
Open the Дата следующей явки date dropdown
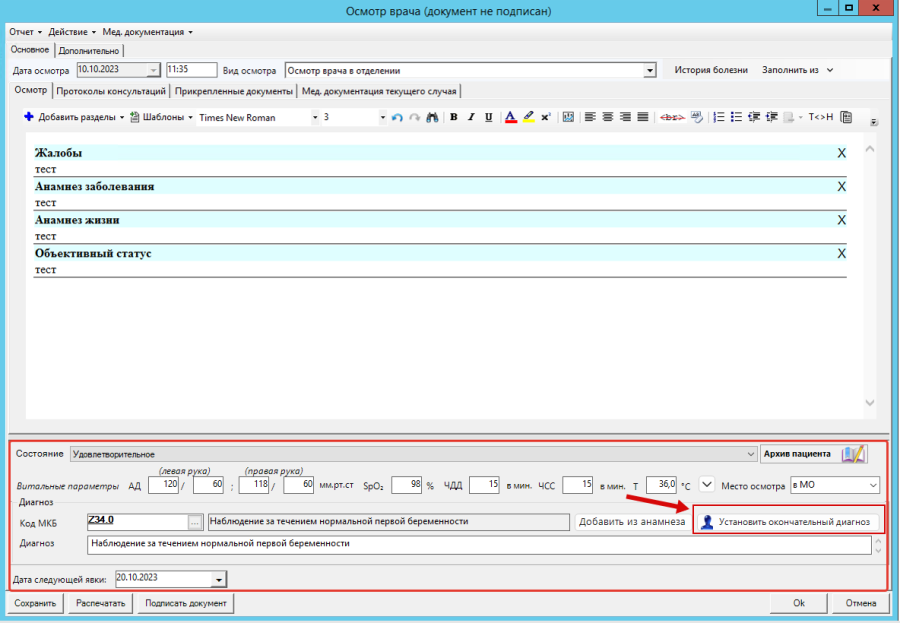coord(219,579)
